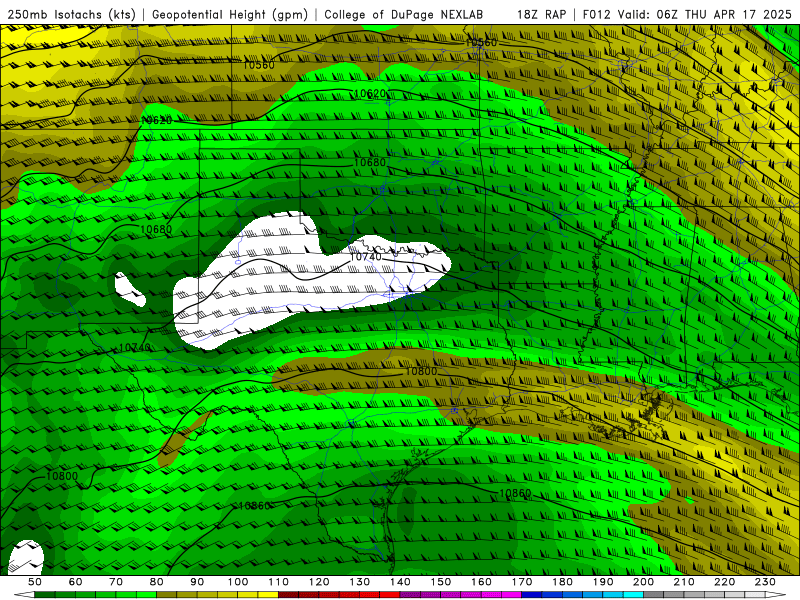Click the color bar label 170
800x600 pixels.
pyautogui.click(x=522, y=582)
